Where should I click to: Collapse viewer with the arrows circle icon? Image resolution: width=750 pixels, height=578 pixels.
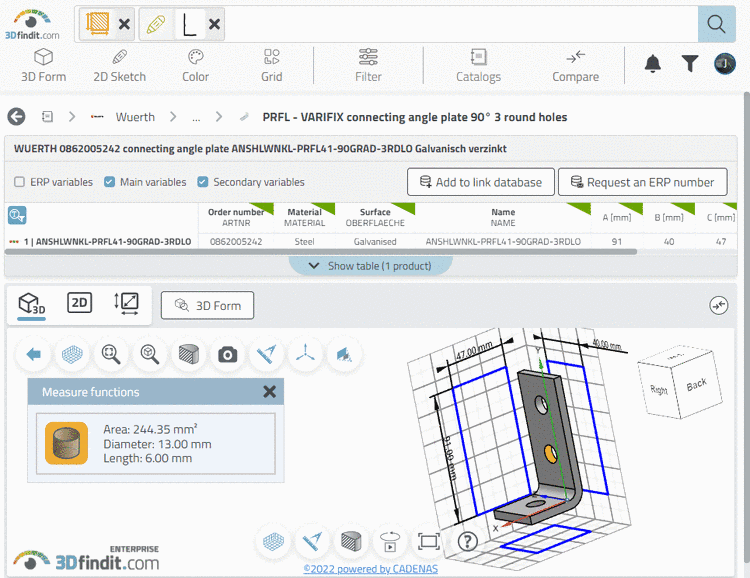[x=718, y=305]
